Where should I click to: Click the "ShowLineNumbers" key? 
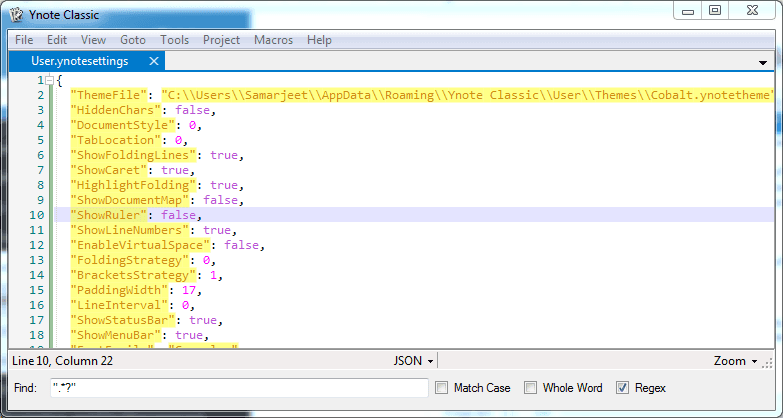[130, 230]
